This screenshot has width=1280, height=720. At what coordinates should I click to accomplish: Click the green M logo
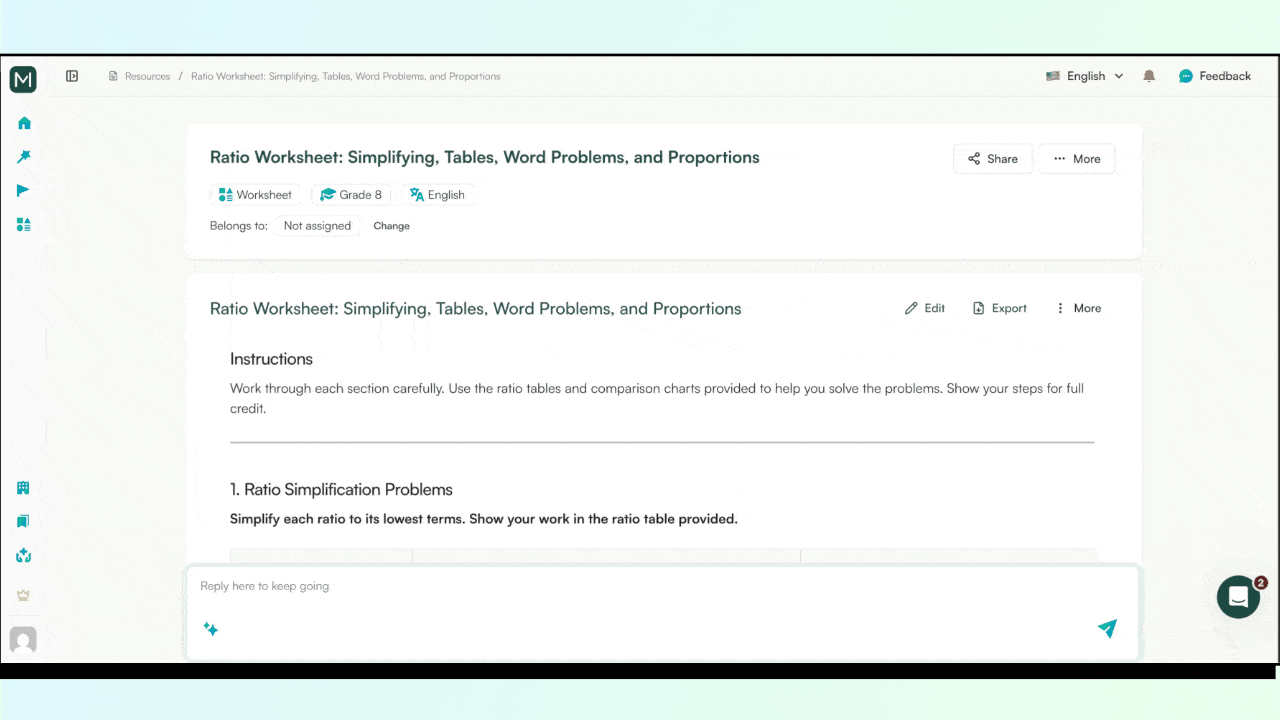point(23,80)
